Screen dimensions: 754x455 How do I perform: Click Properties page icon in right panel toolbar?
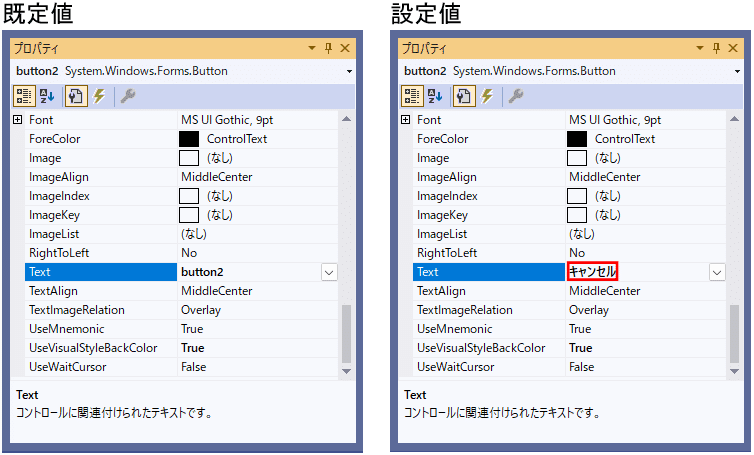coord(464,96)
